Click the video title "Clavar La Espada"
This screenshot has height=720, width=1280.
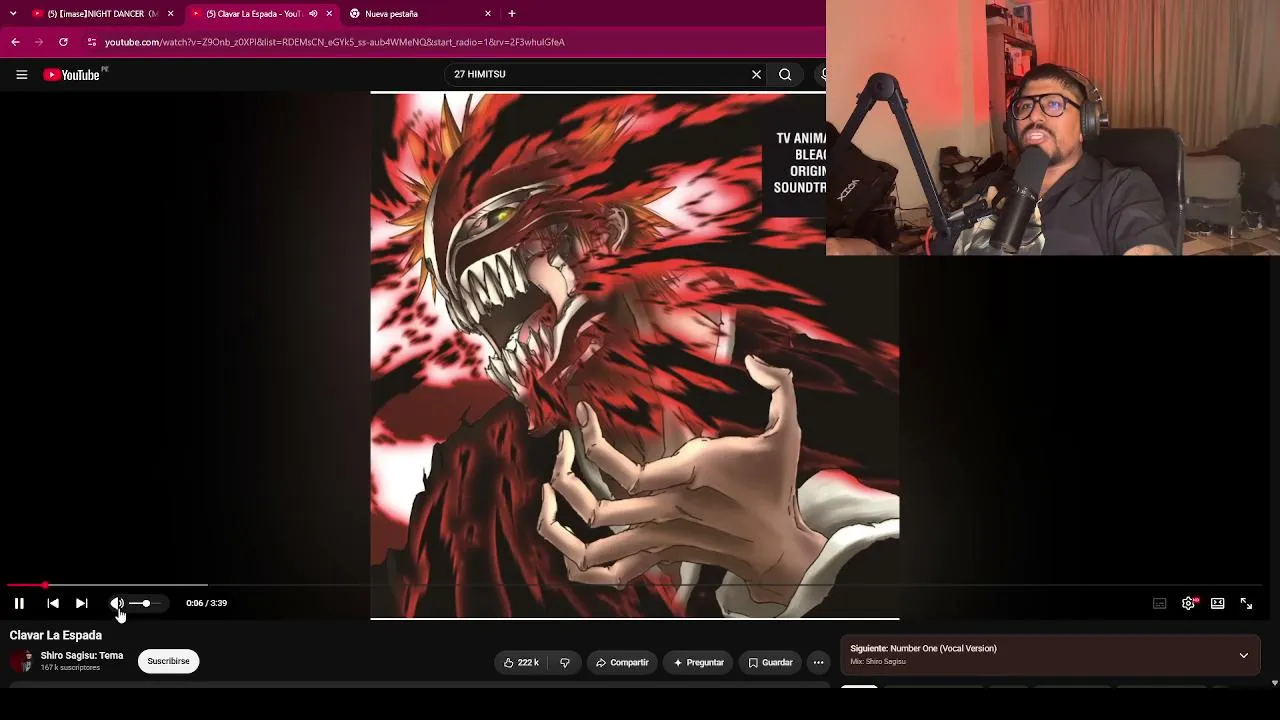click(x=56, y=635)
